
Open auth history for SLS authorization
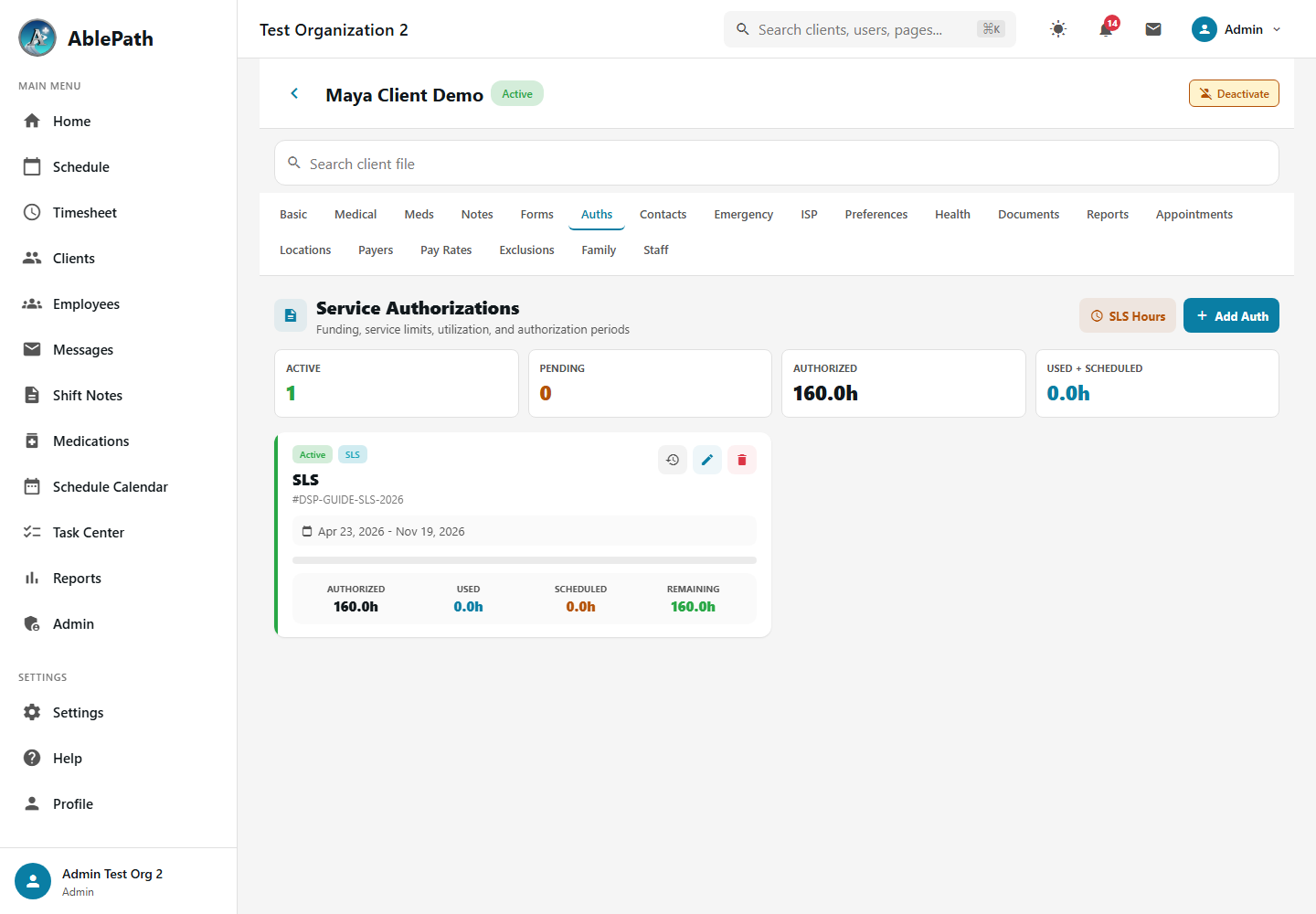point(673,460)
